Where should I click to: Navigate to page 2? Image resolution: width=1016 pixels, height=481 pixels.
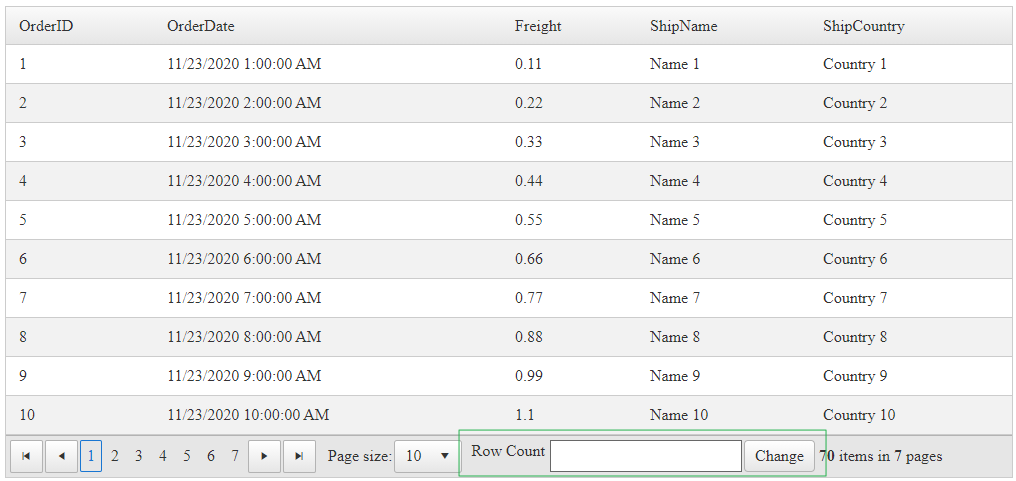point(115,456)
